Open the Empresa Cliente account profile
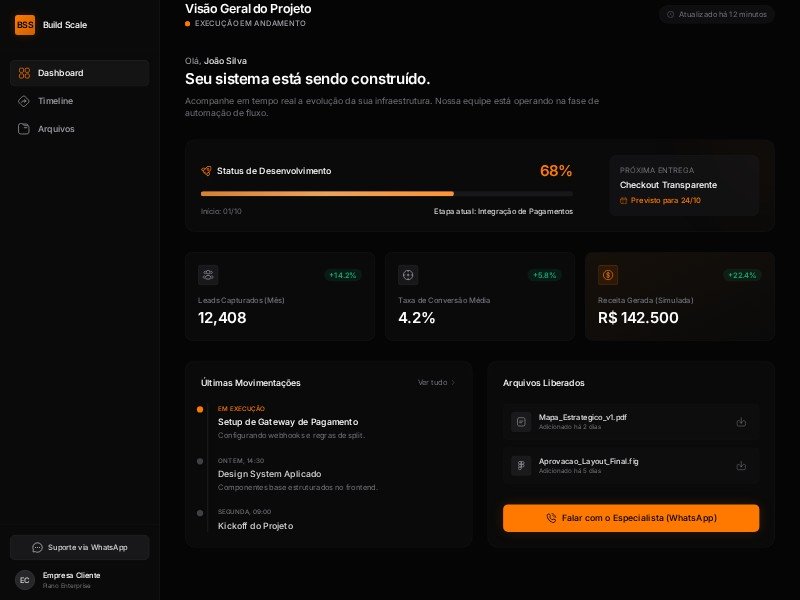The height and width of the screenshot is (600, 800). click(70, 580)
